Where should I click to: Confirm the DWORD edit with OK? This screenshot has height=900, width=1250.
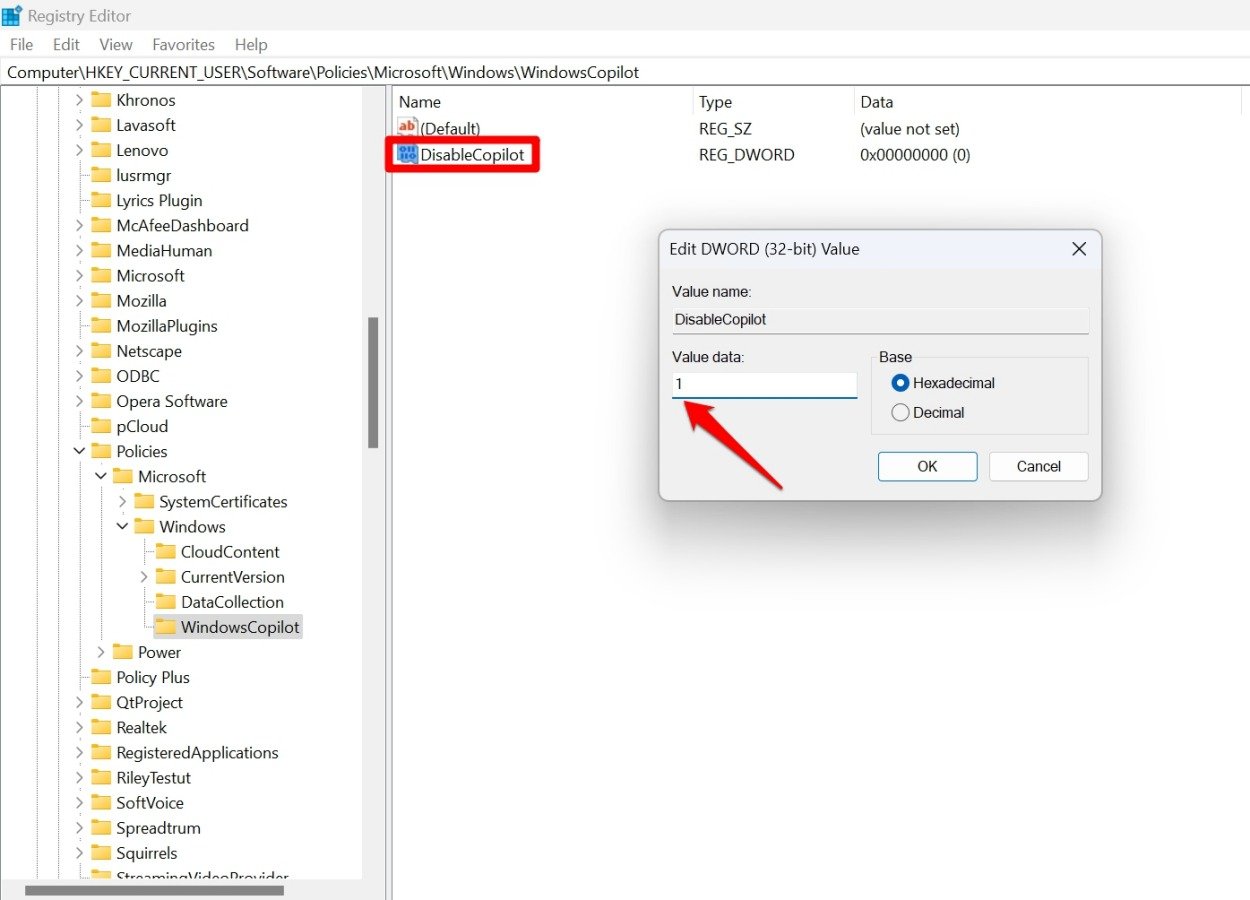927,466
